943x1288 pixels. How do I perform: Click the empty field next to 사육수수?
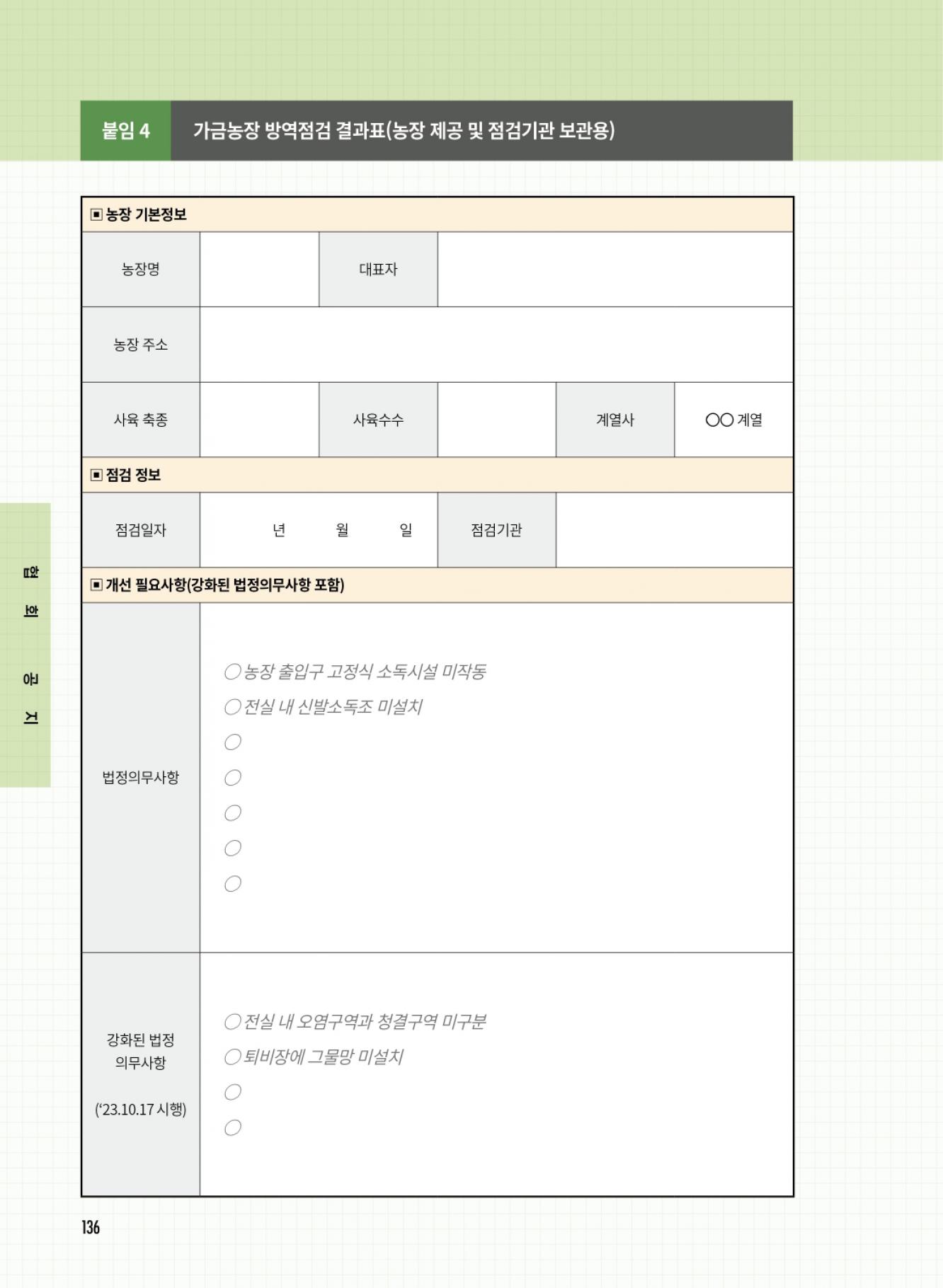pos(496,420)
